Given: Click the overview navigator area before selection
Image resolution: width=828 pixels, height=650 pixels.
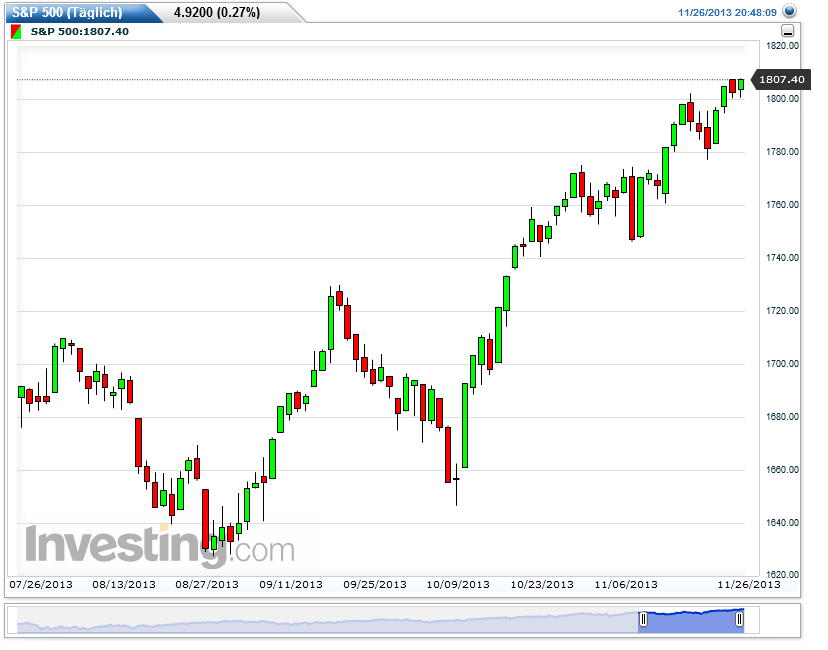Looking at the screenshot, I should [x=327, y=621].
